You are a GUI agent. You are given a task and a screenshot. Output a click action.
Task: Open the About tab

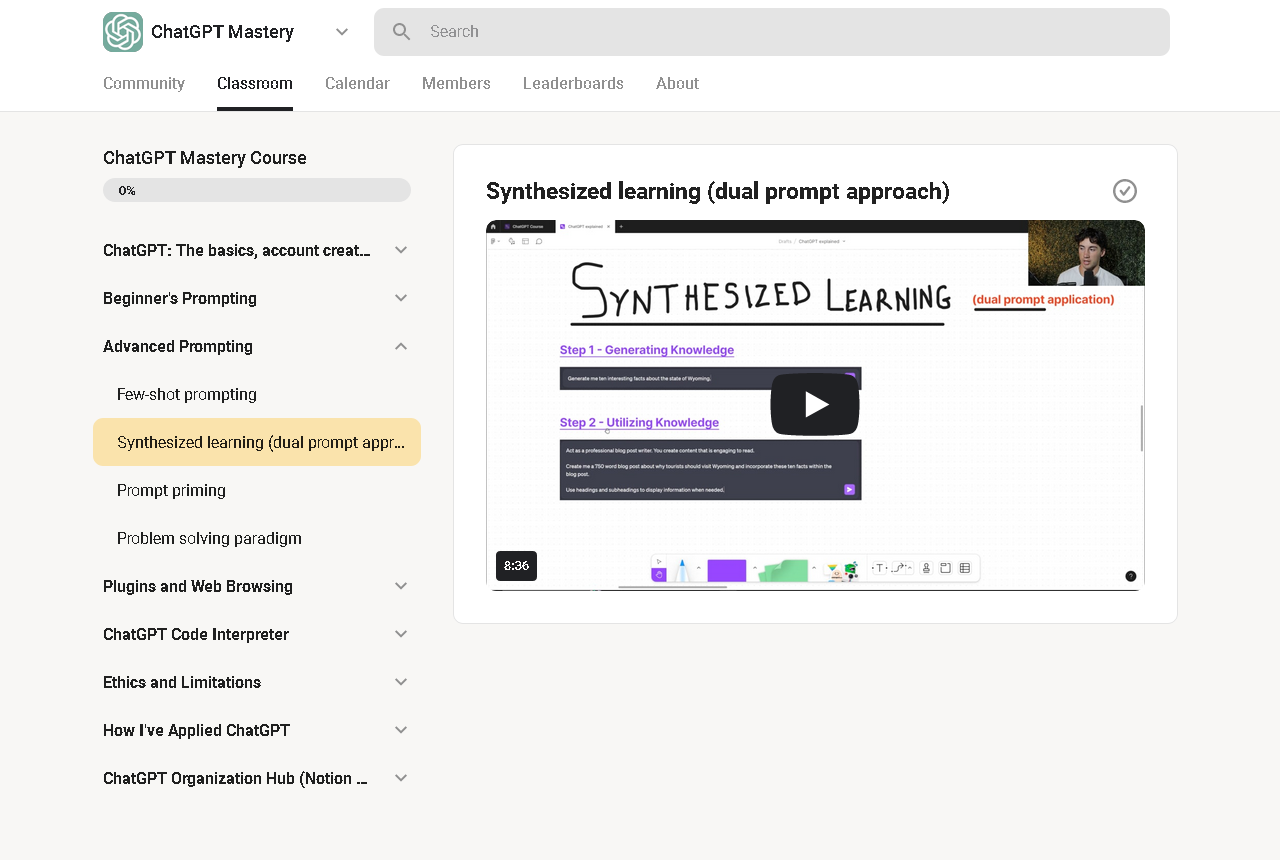point(677,83)
